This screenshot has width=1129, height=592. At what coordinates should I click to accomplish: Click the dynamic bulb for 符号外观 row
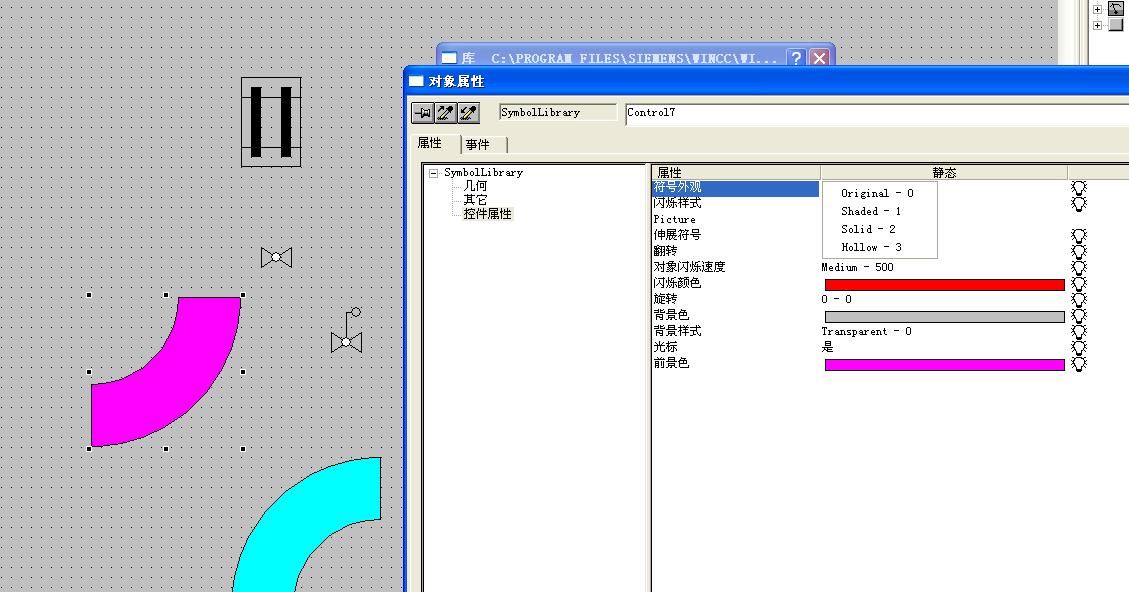click(1079, 188)
